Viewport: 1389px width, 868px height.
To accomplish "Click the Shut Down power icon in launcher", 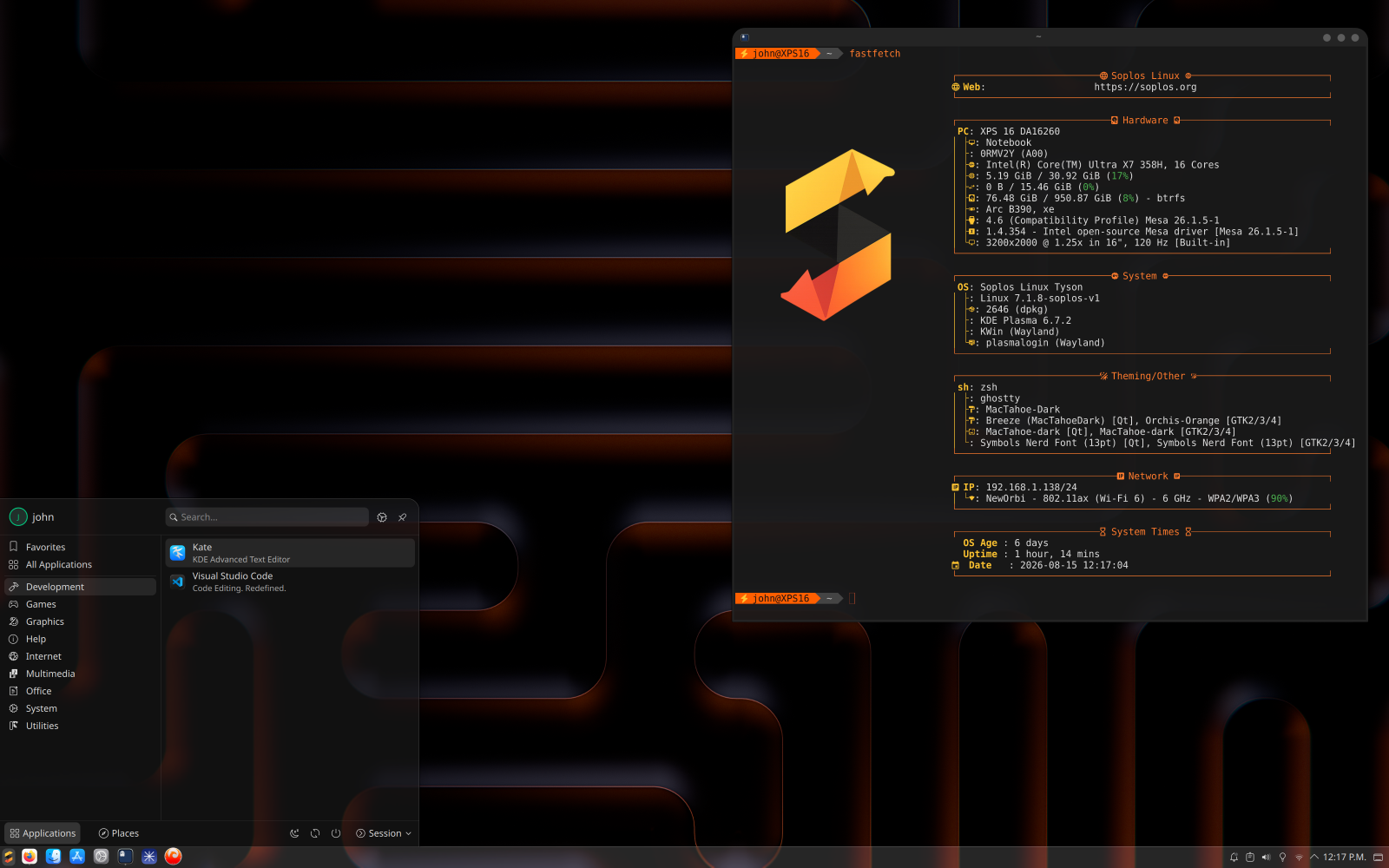I will pos(336,833).
